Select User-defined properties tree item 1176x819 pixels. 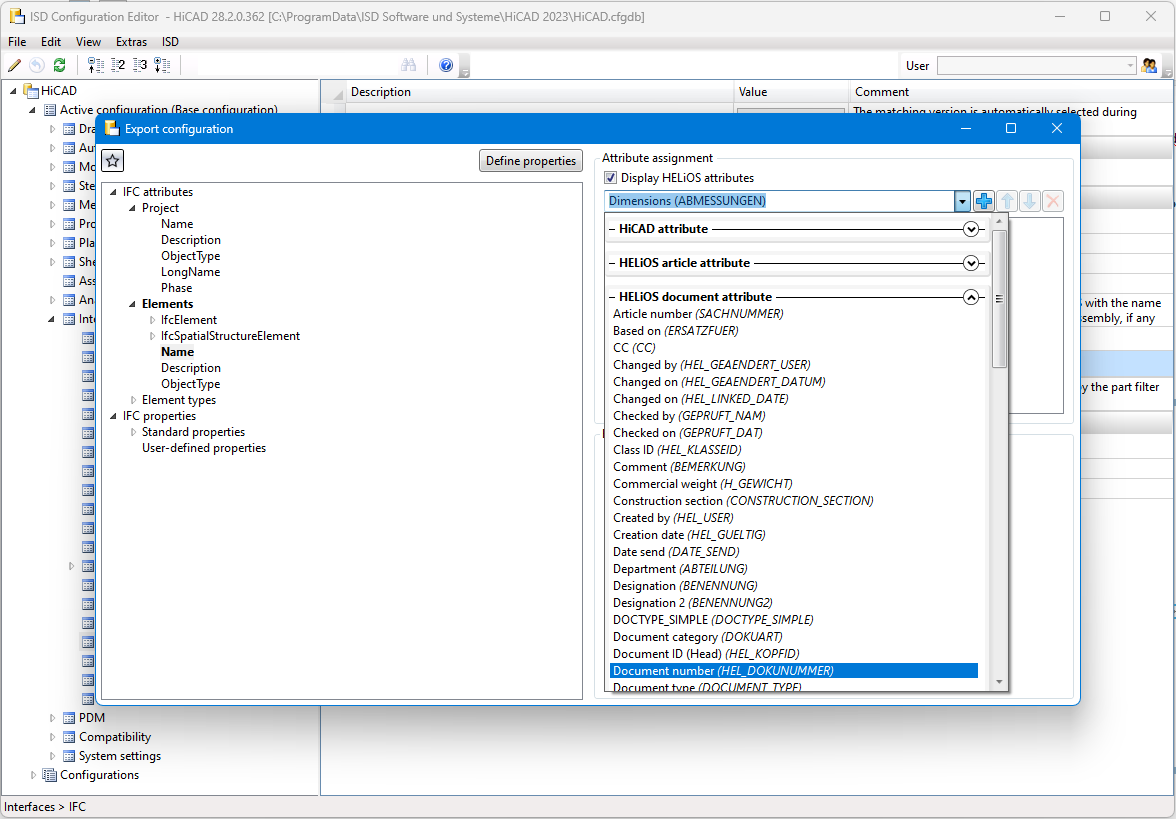[204, 448]
